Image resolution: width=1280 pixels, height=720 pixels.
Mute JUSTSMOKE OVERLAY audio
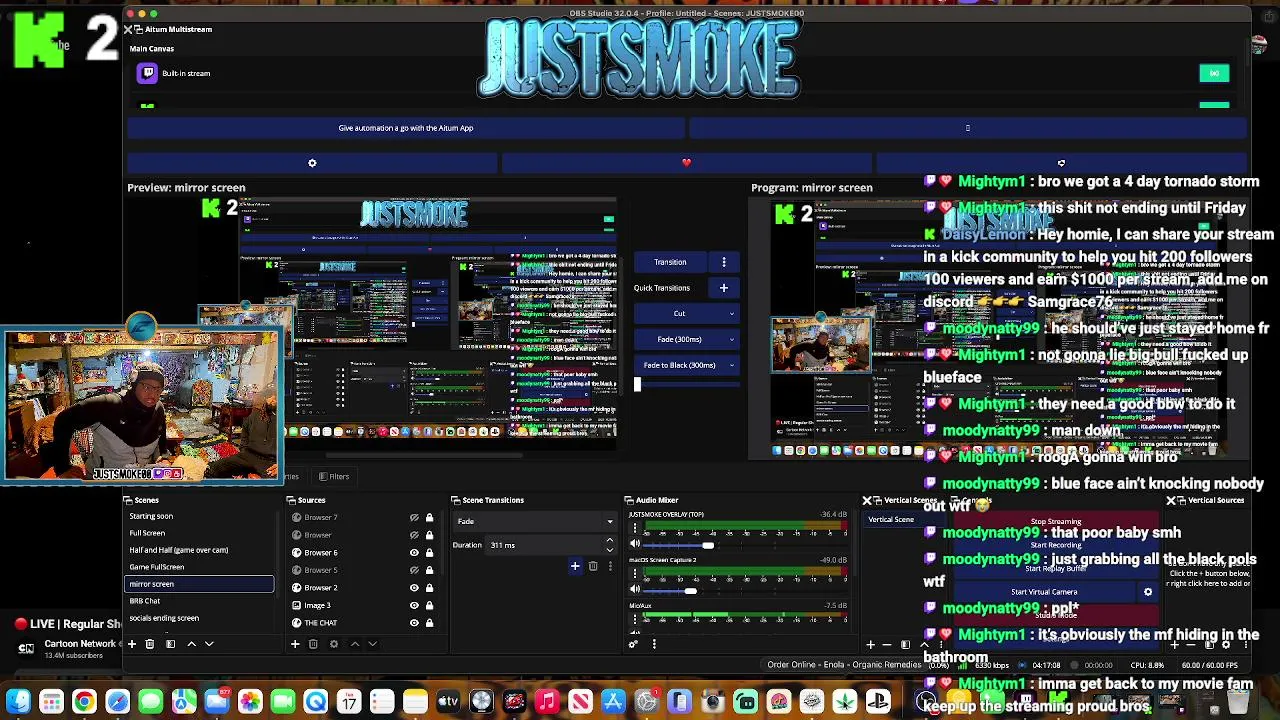pyautogui.click(x=635, y=545)
